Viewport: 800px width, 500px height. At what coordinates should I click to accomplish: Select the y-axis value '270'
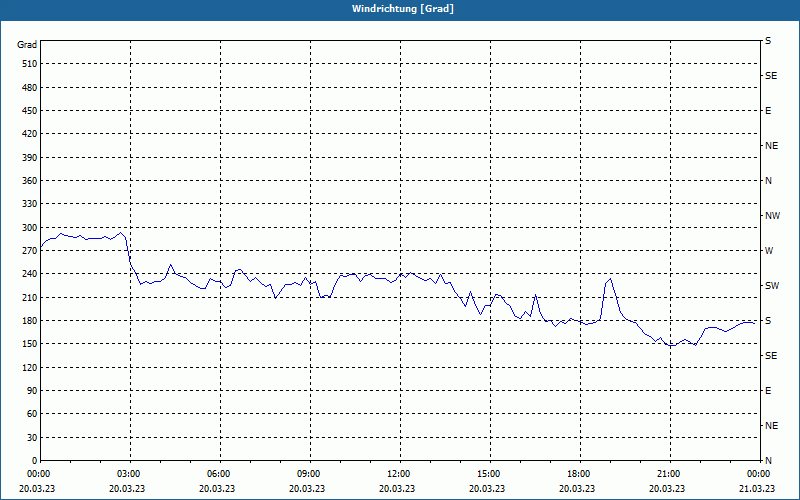(30, 251)
